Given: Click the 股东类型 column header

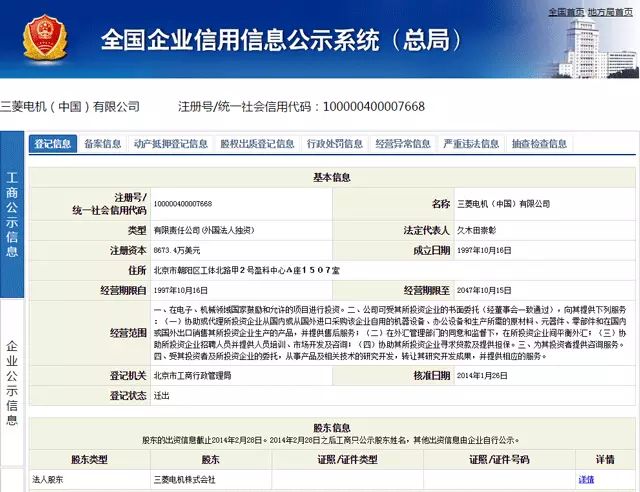Looking at the screenshot, I should tap(89, 460).
